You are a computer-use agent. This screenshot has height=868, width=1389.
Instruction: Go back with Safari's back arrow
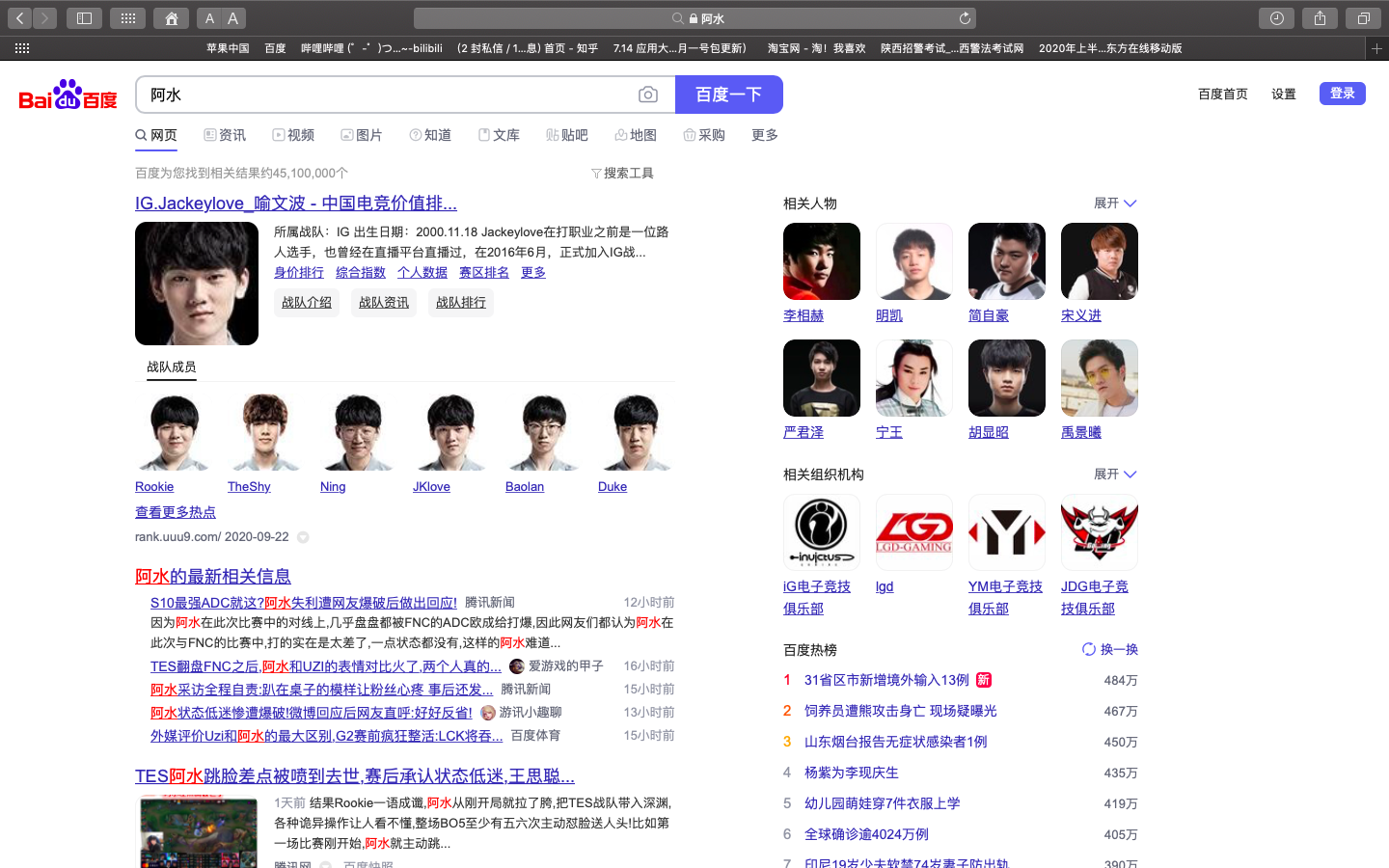(20, 18)
